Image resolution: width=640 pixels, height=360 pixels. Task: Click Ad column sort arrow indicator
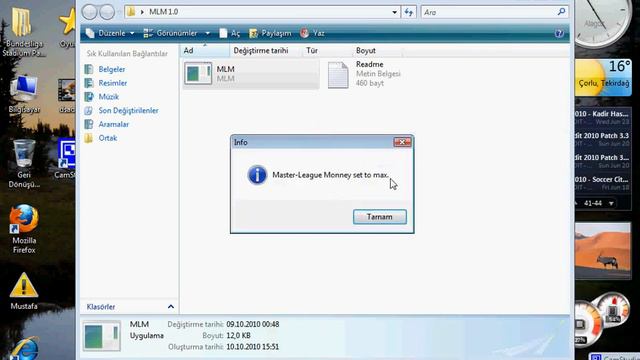[205, 45]
